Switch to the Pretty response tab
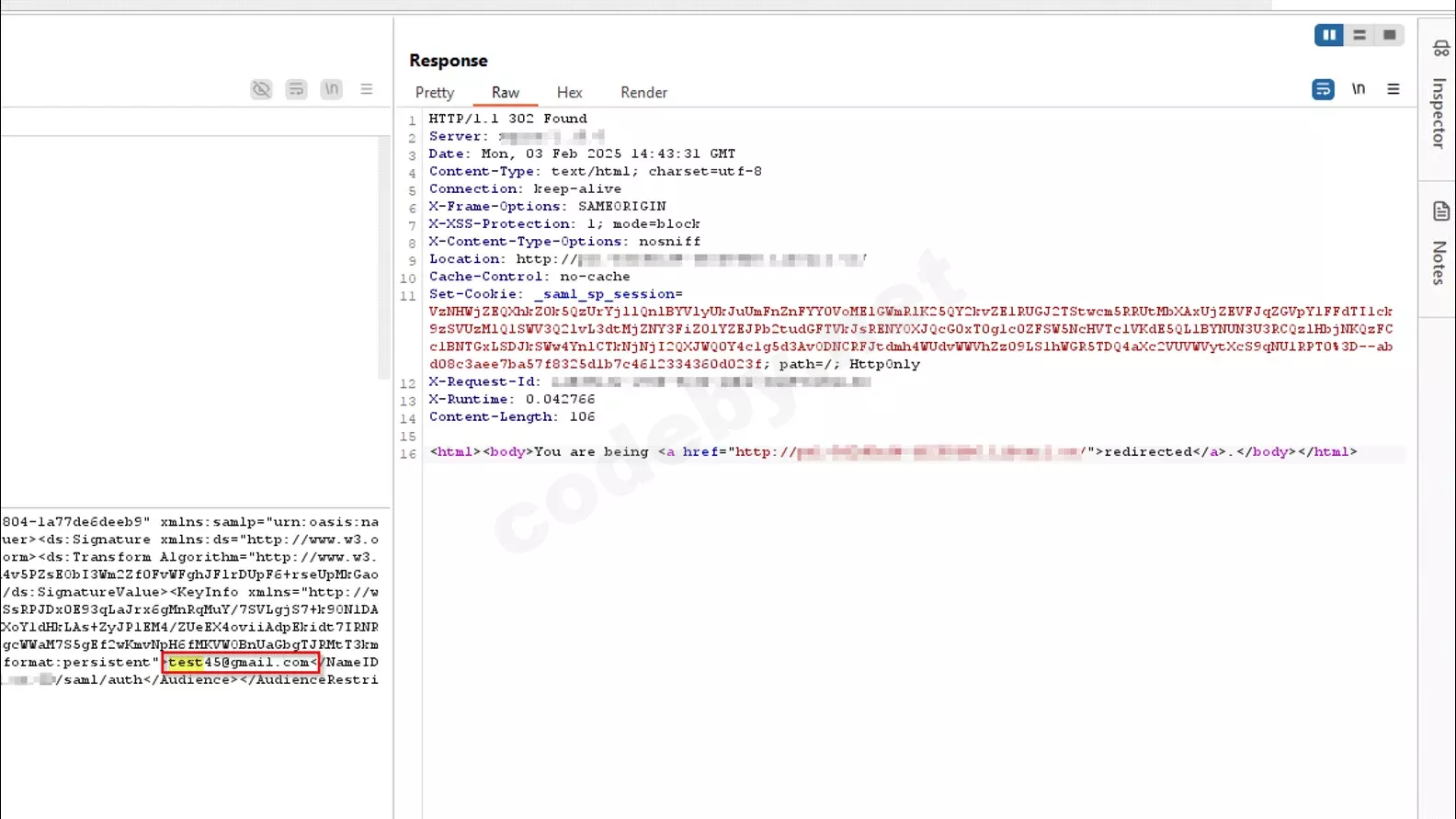The image size is (1456, 819). (434, 93)
